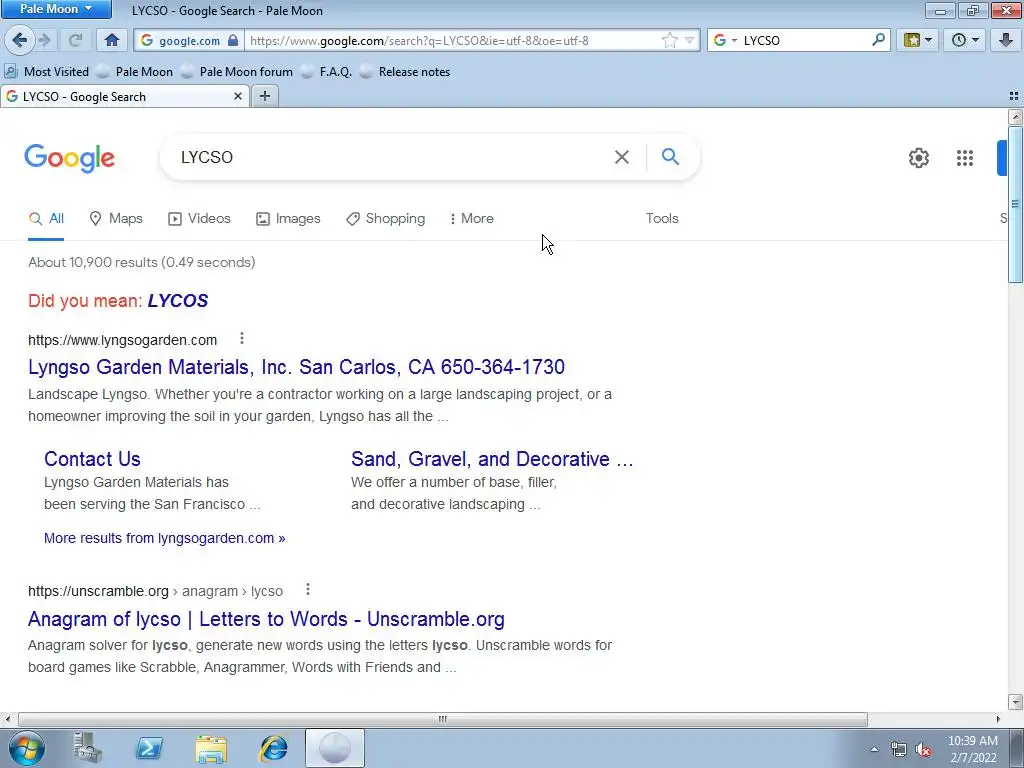Open the Google apps grid icon

coord(965,158)
